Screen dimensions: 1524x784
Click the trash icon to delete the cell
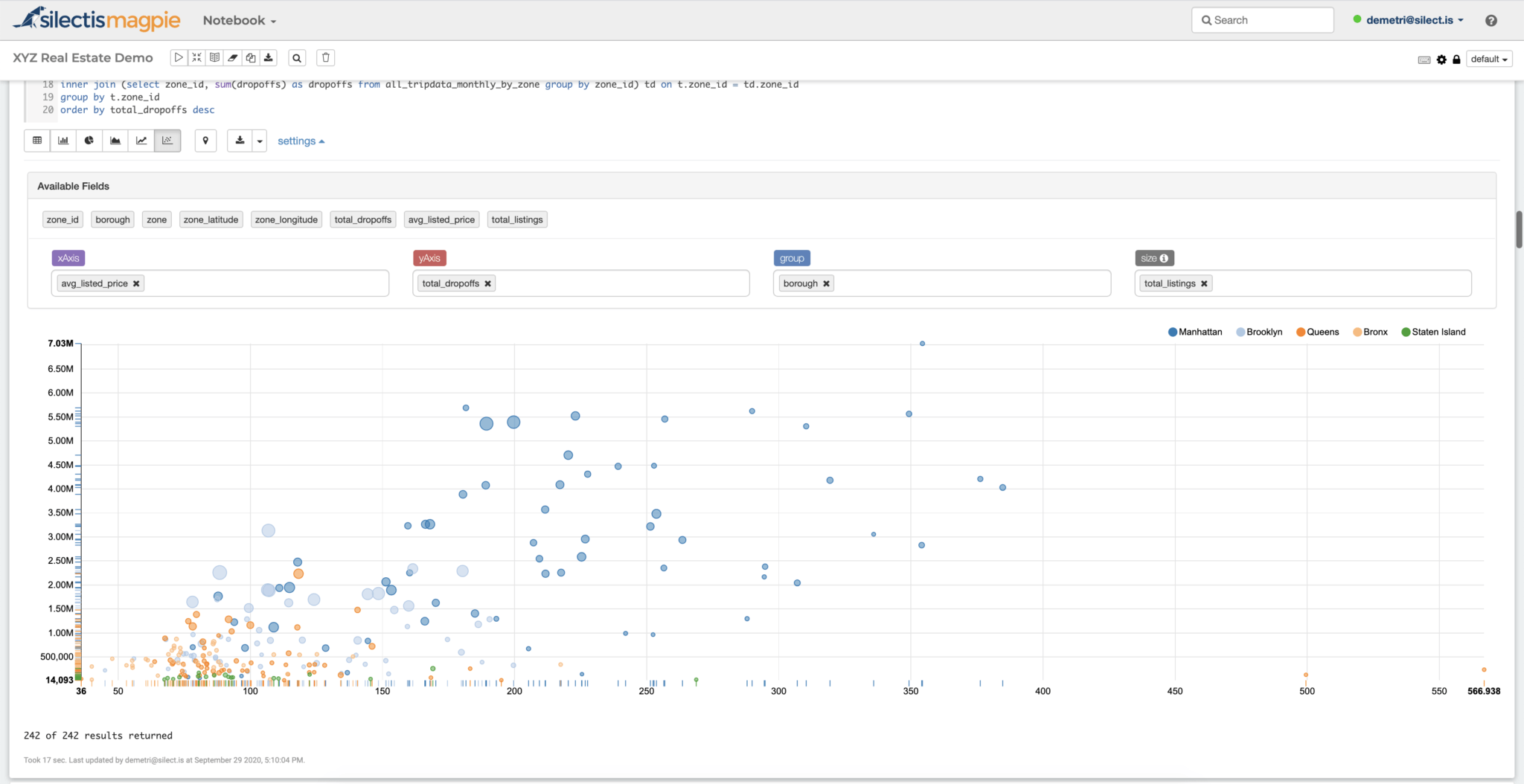(x=325, y=57)
